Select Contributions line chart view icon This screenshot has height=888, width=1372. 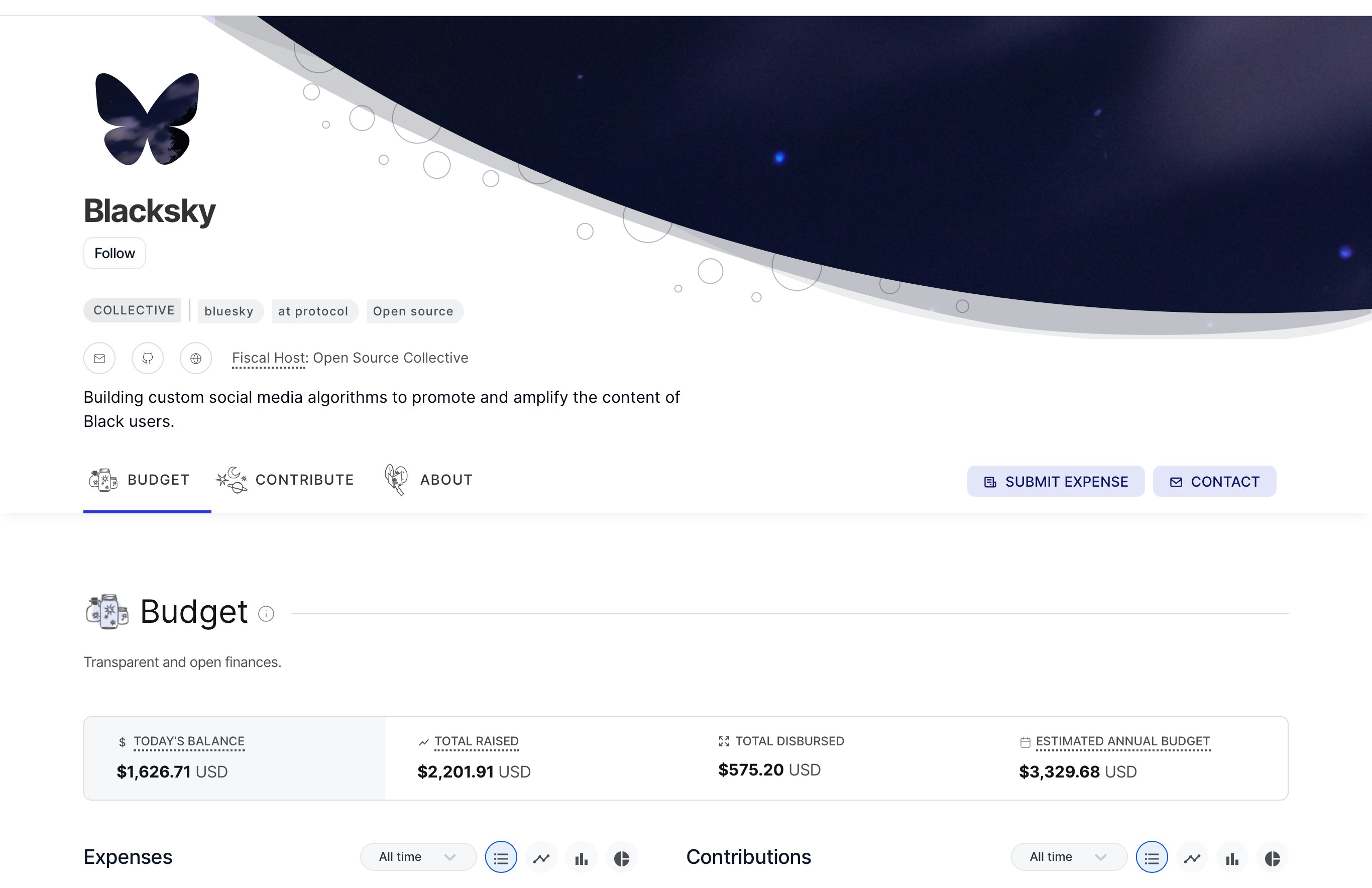pos(1192,858)
